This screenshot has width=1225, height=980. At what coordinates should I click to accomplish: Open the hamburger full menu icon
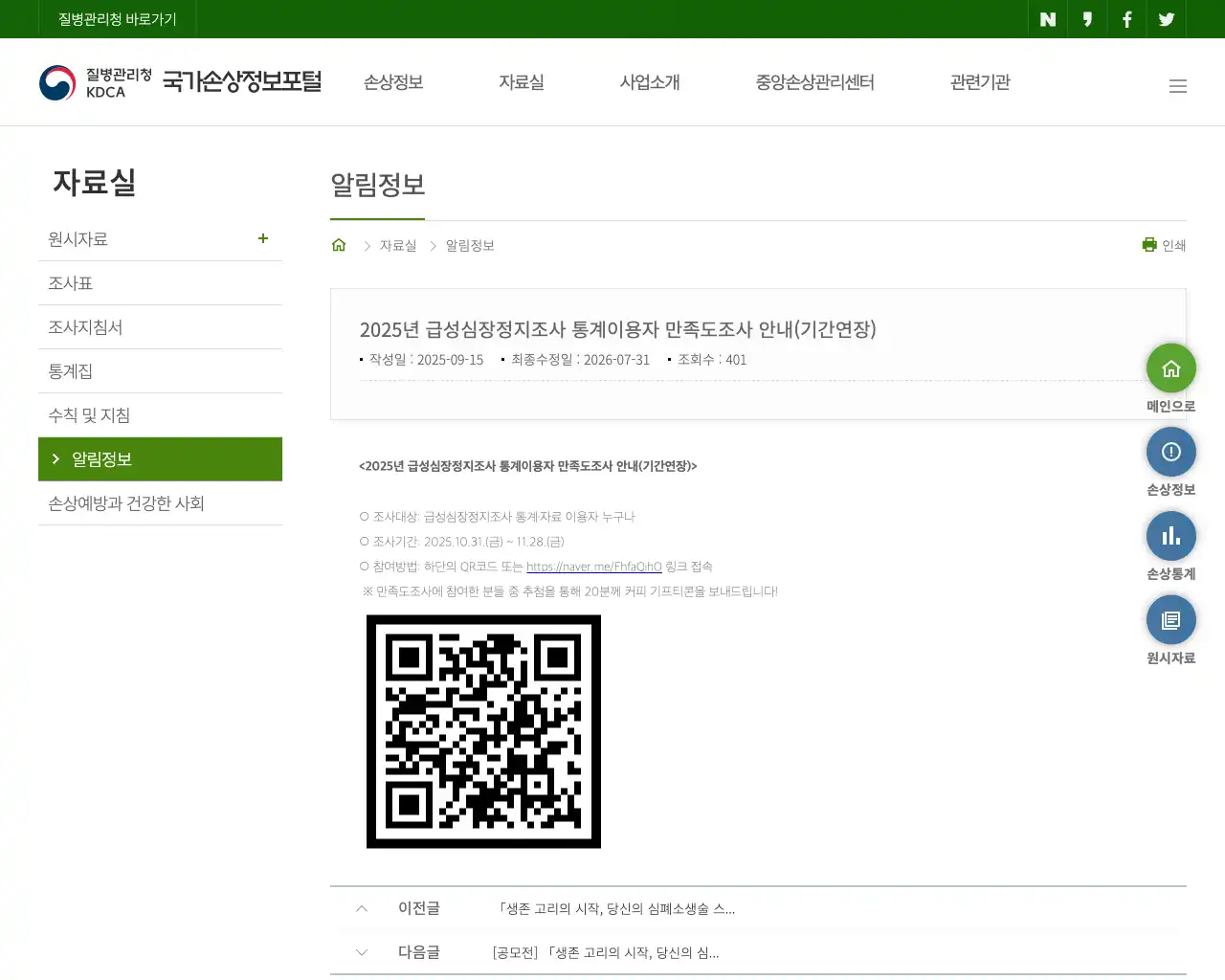(x=1178, y=86)
